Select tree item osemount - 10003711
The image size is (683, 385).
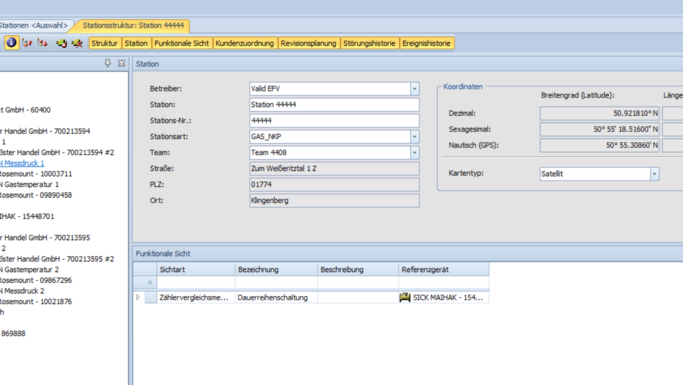36,174
